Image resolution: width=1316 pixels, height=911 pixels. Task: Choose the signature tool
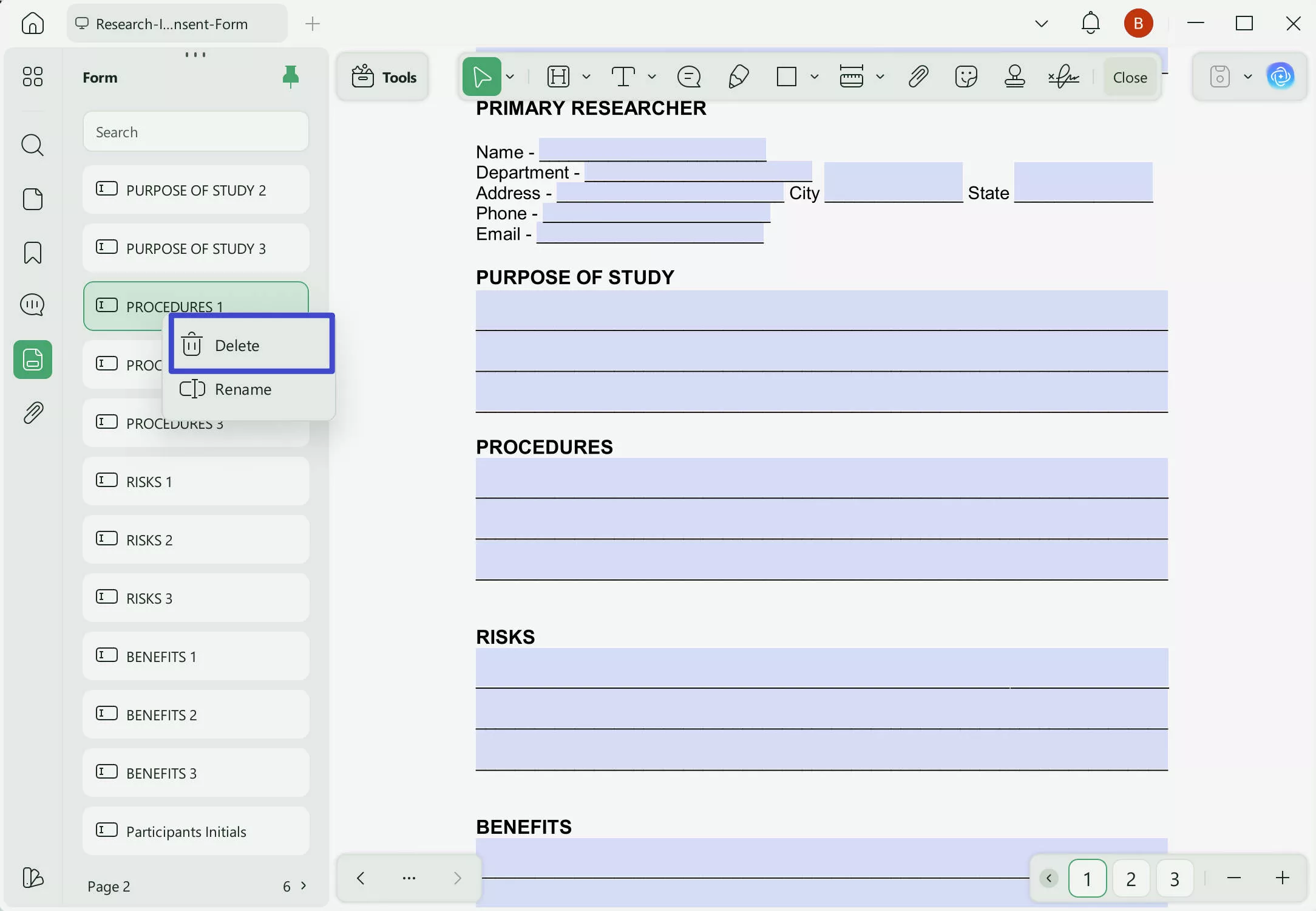tap(1063, 77)
